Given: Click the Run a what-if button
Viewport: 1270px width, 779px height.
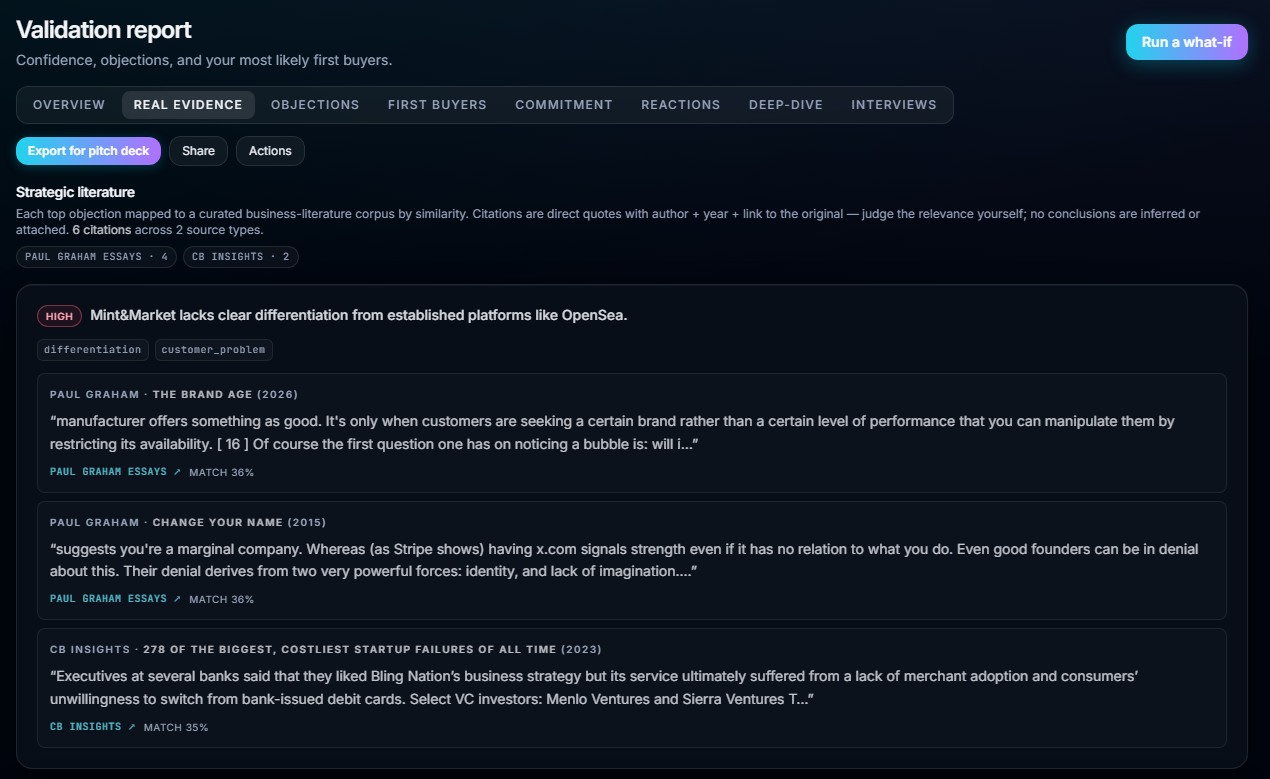Looking at the screenshot, I should pos(1187,42).
